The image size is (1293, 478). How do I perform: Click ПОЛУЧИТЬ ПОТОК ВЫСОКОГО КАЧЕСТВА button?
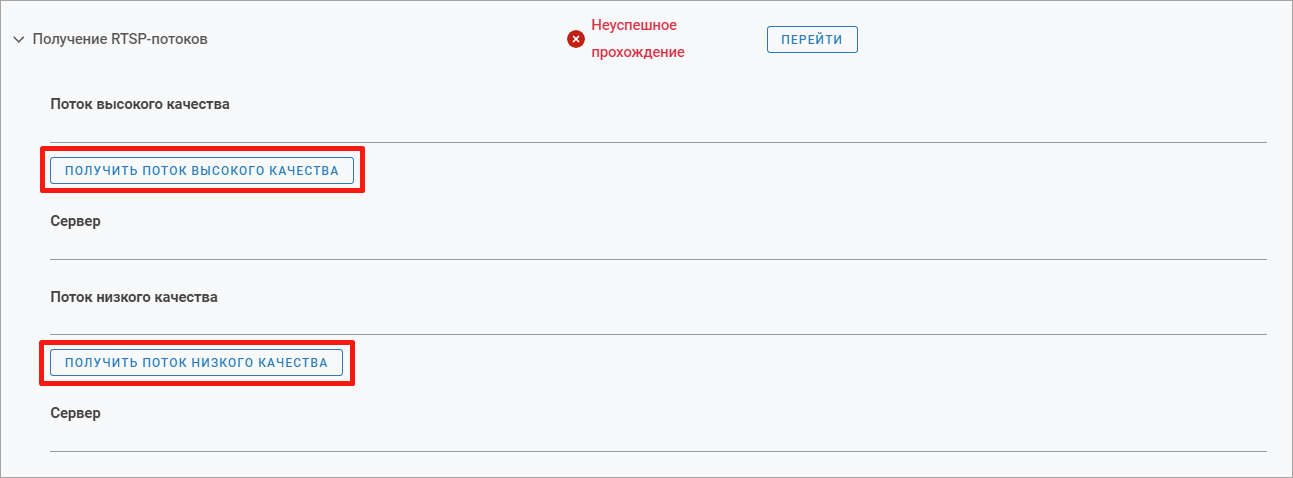[x=201, y=171]
